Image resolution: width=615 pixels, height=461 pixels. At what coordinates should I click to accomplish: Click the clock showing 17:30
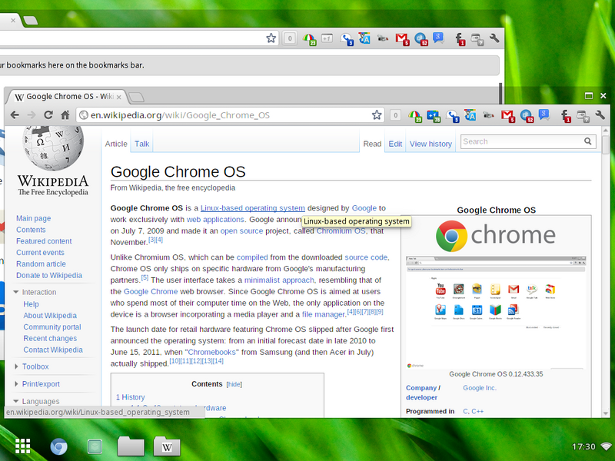(583, 446)
